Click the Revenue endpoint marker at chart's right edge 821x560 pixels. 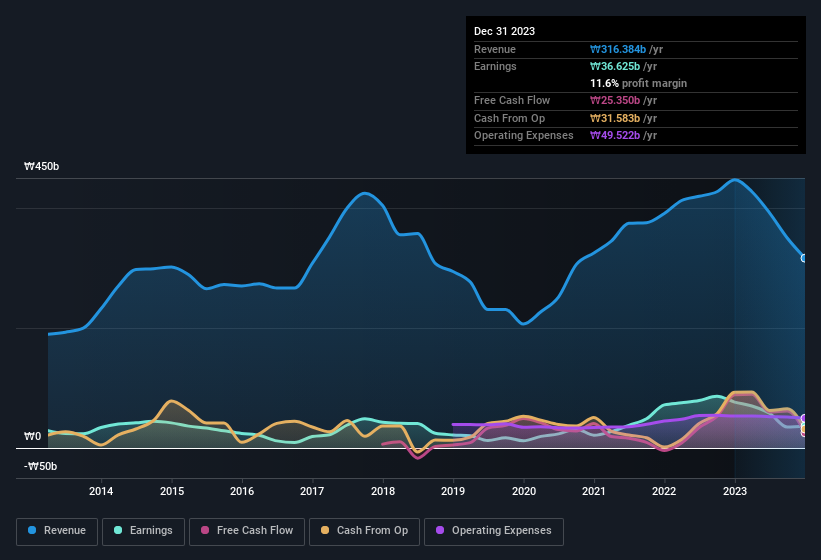pos(804,258)
